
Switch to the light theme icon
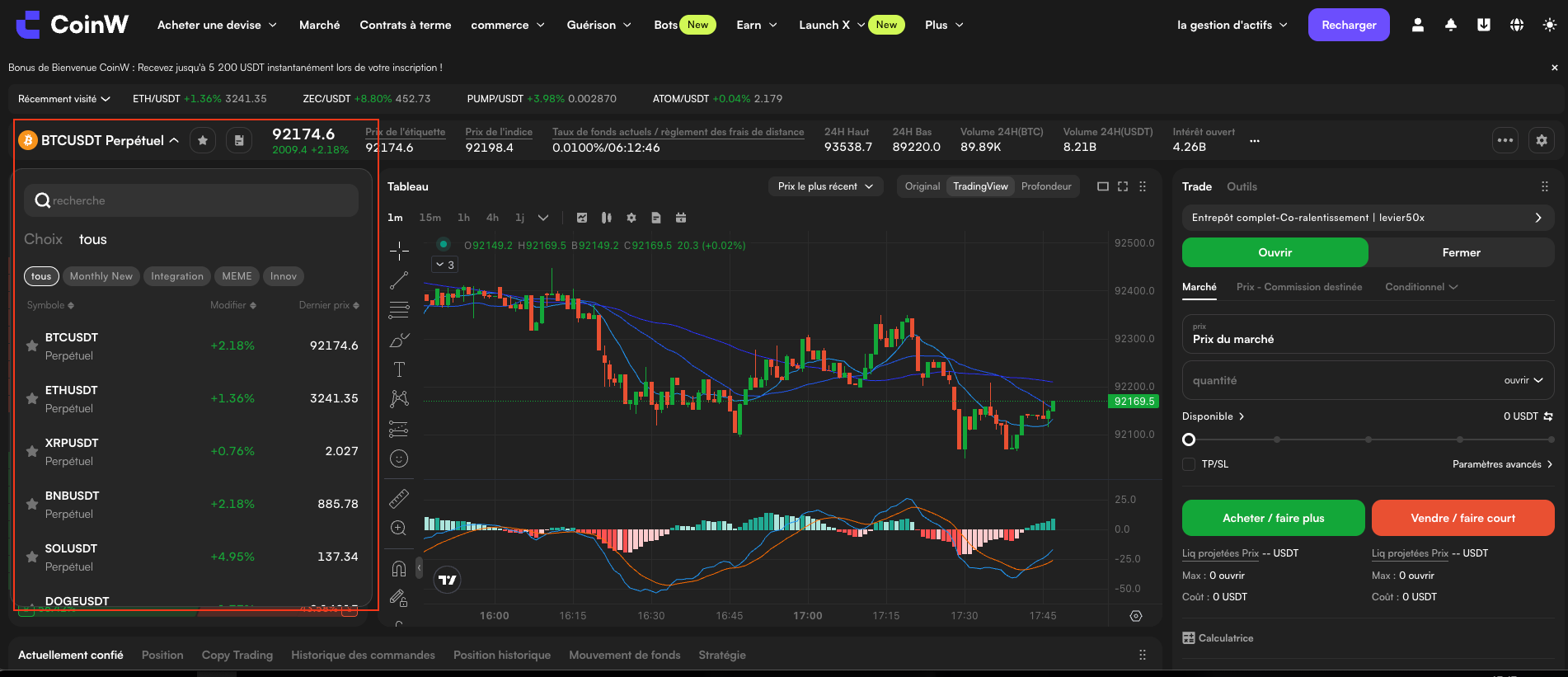[x=1550, y=25]
